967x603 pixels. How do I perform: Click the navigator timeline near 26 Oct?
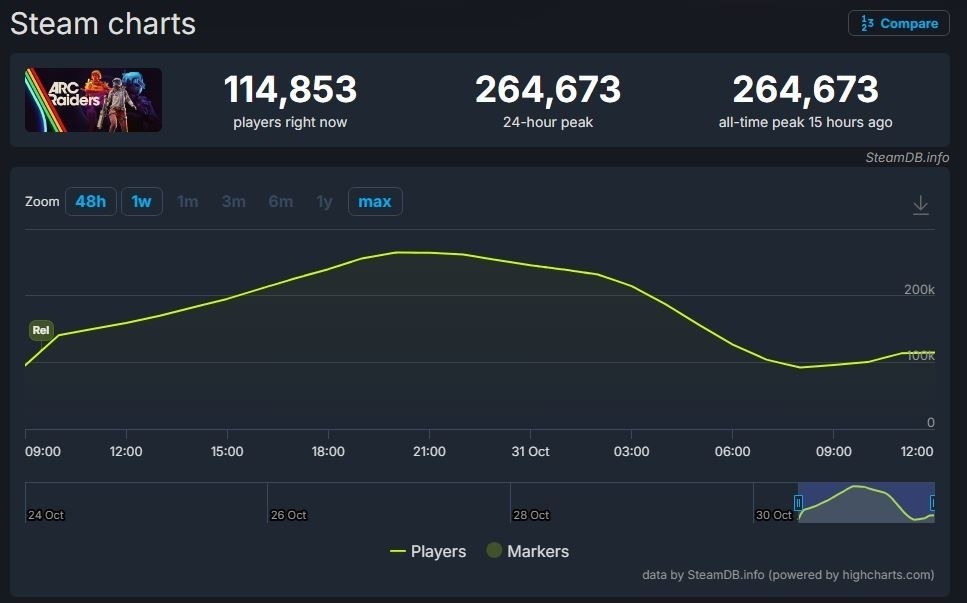(x=288, y=503)
